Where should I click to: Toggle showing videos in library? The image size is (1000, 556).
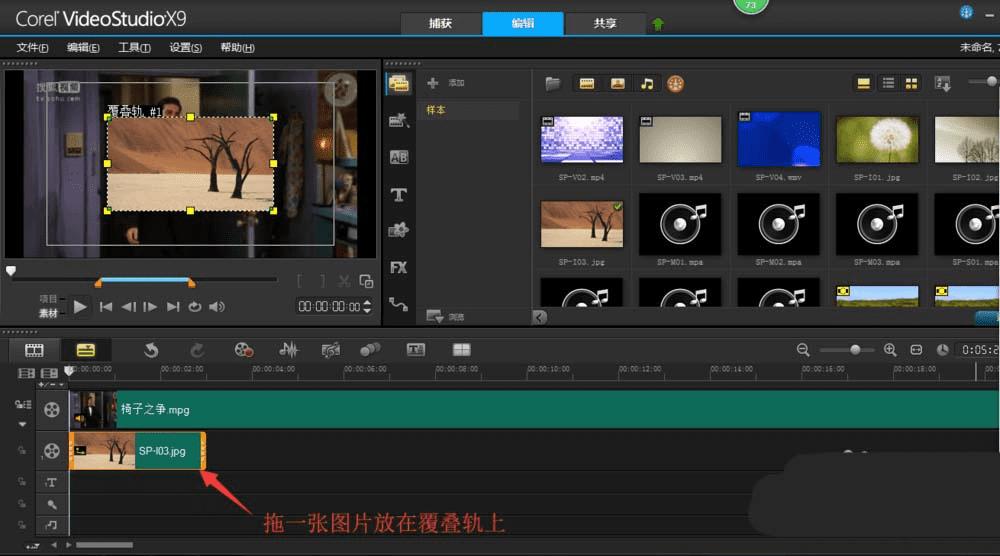[x=587, y=84]
